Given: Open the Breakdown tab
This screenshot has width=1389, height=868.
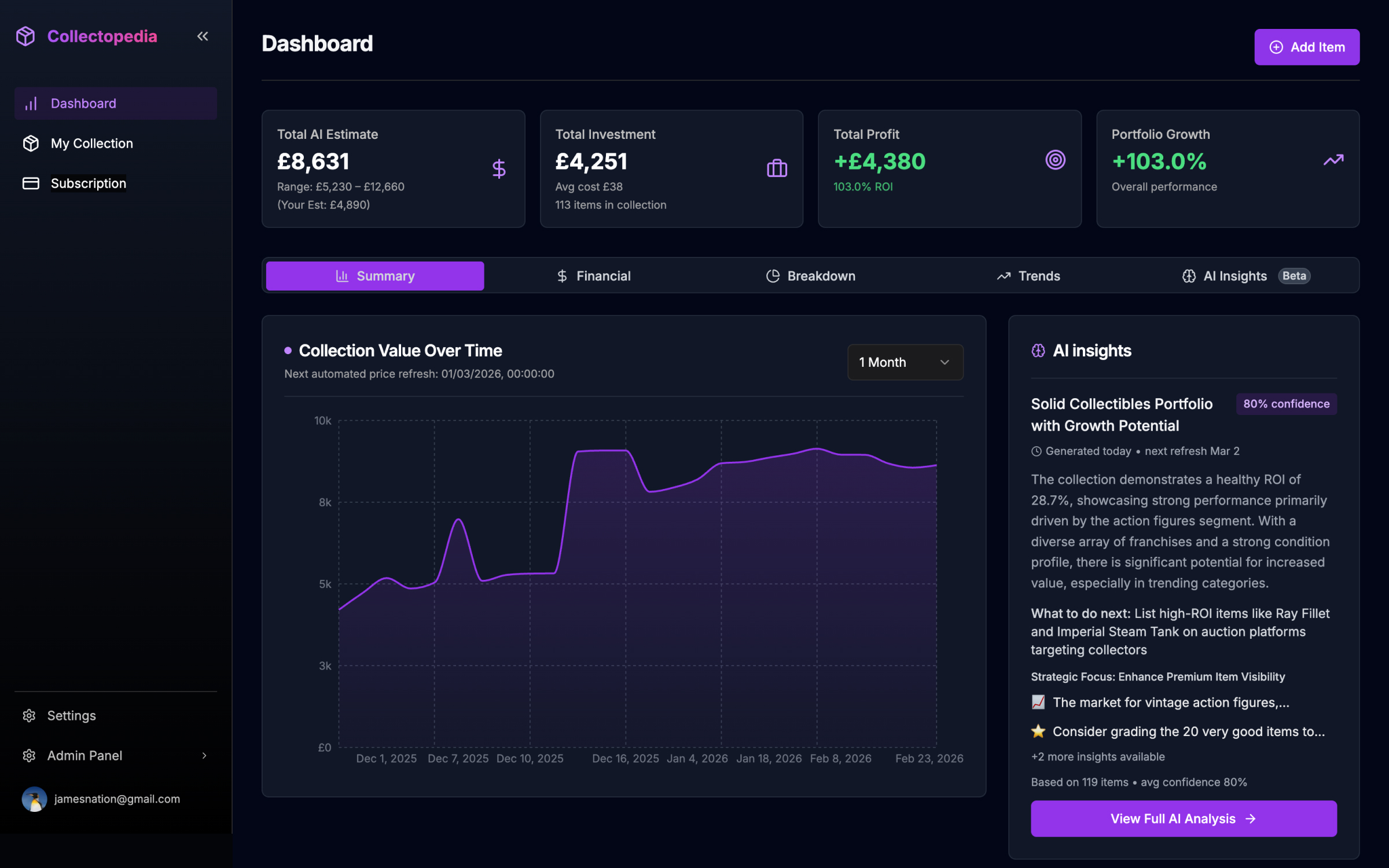Looking at the screenshot, I should (810, 275).
